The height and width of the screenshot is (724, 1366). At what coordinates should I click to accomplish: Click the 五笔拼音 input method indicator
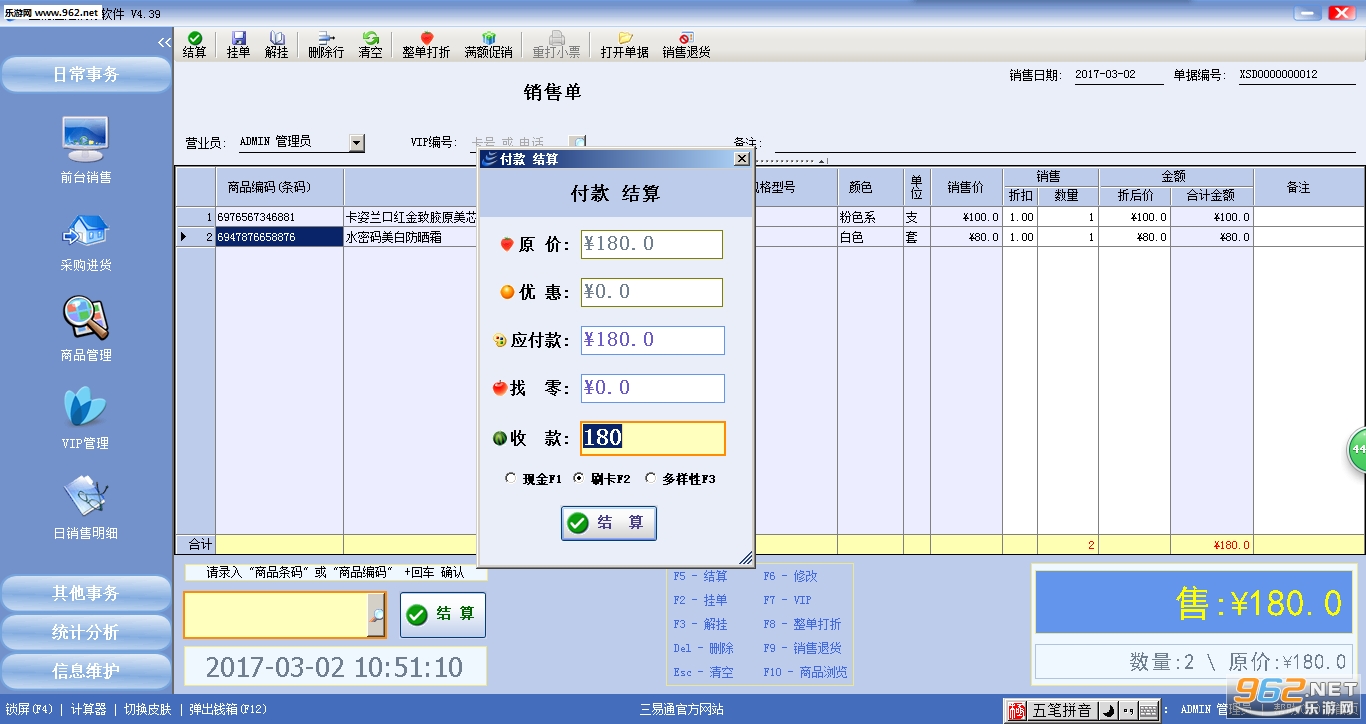(1061, 711)
